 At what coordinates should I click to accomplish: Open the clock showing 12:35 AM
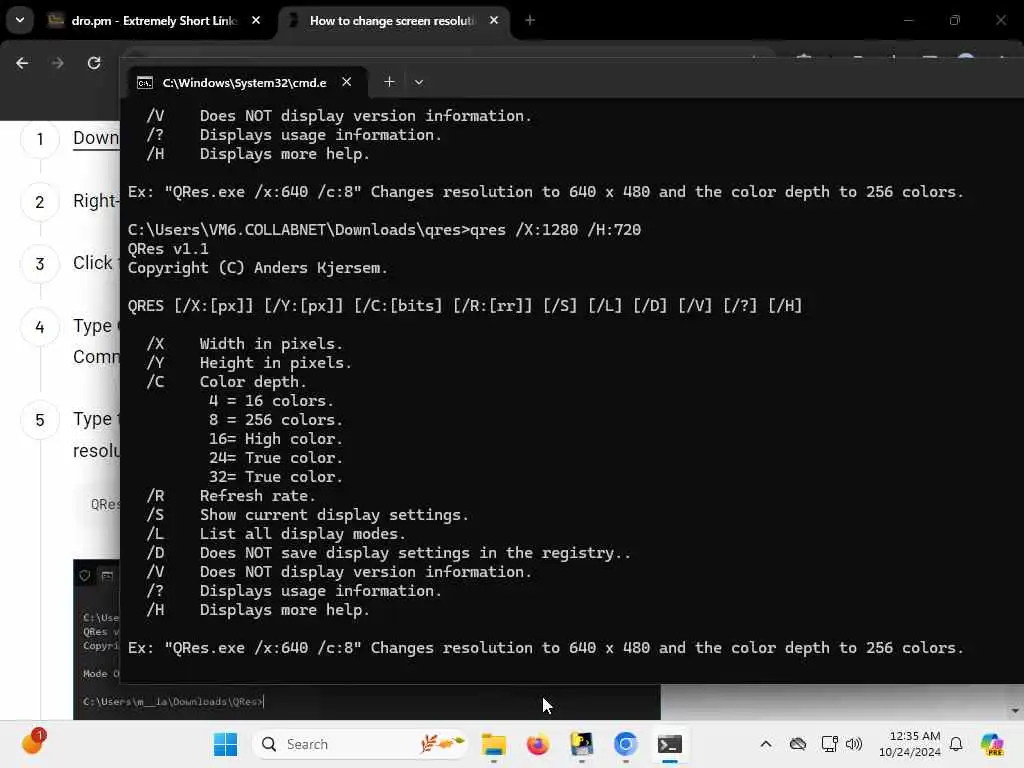[x=909, y=744]
